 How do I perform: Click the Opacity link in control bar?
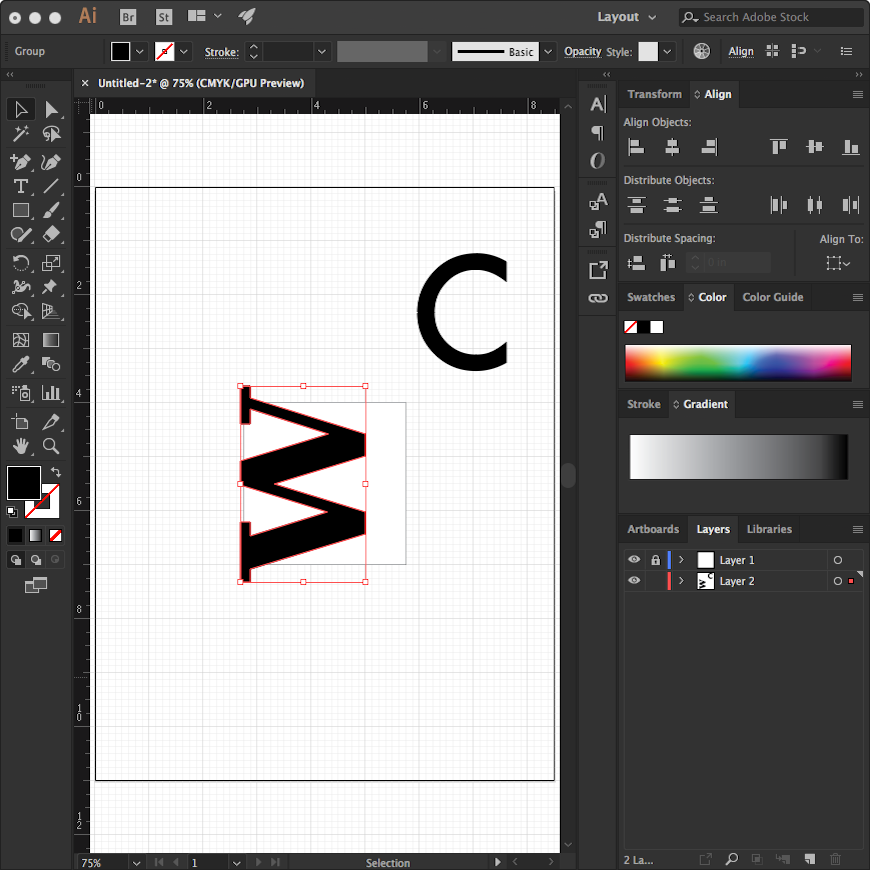click(582, 51)
